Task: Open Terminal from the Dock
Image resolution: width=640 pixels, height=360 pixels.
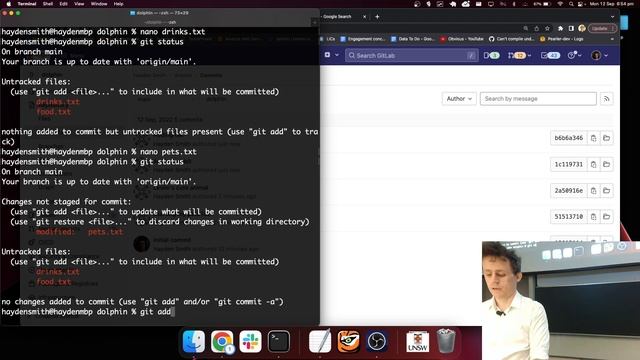Action: [x=279, y=341]
